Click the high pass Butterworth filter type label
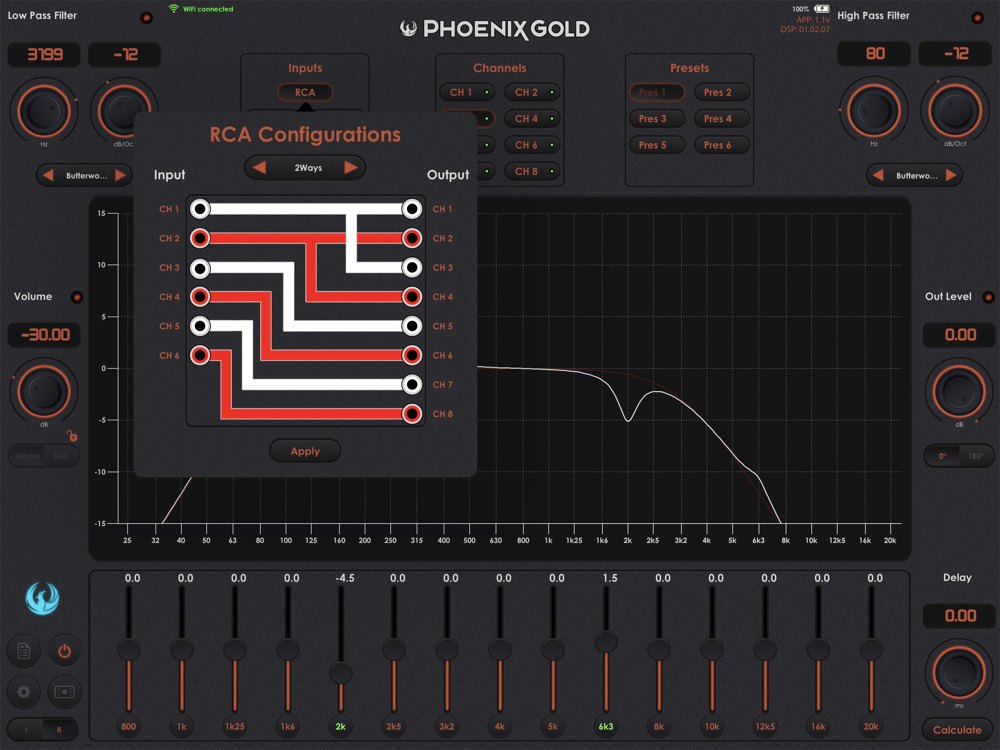 [x=917, y=175]
